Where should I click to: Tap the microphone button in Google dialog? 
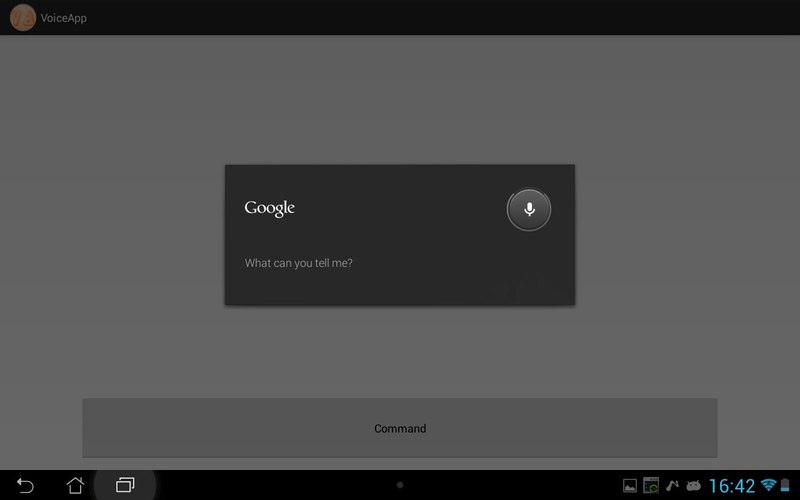coord(529,209)
